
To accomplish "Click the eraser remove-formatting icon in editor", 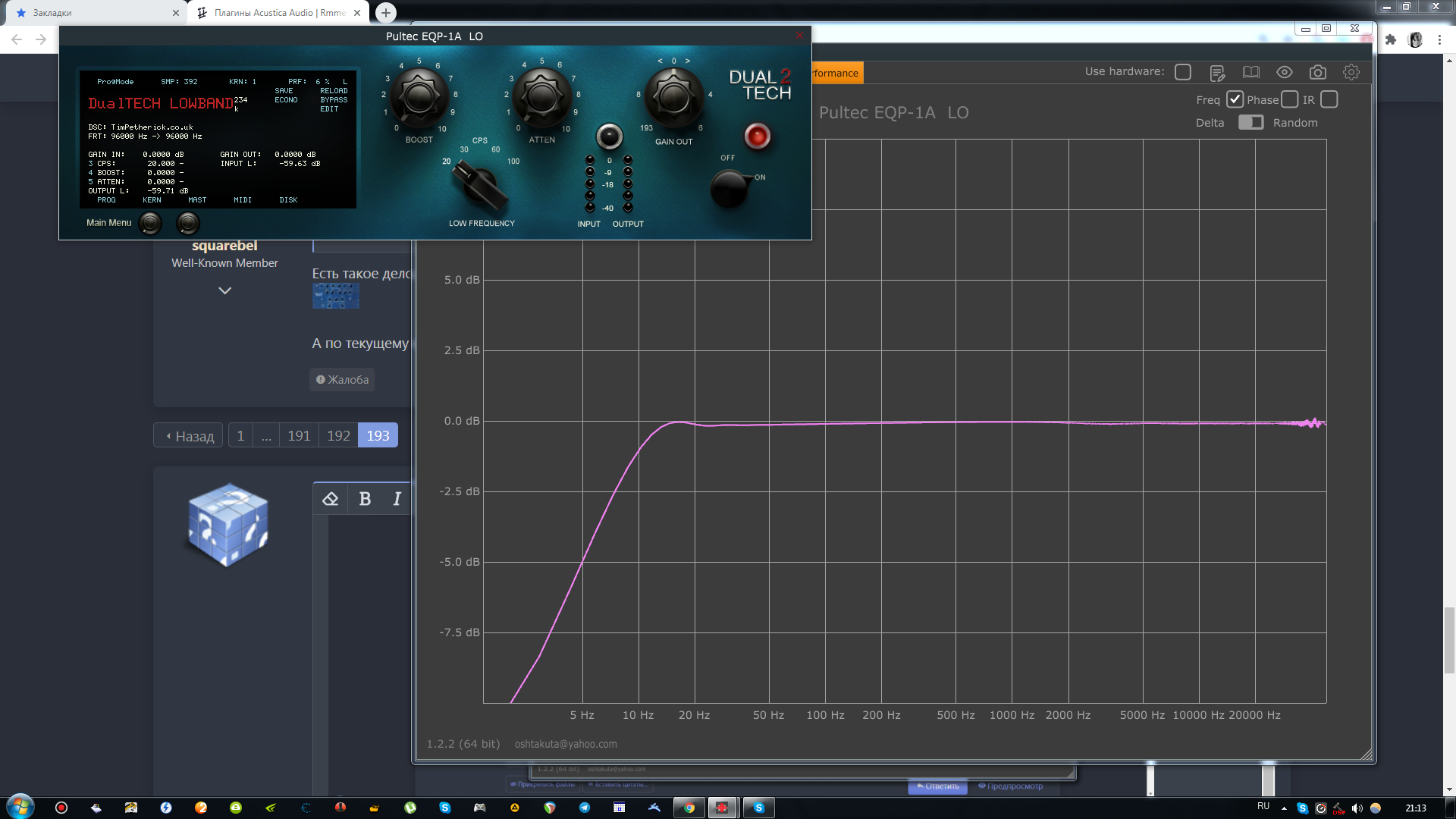I will [330, 499].
